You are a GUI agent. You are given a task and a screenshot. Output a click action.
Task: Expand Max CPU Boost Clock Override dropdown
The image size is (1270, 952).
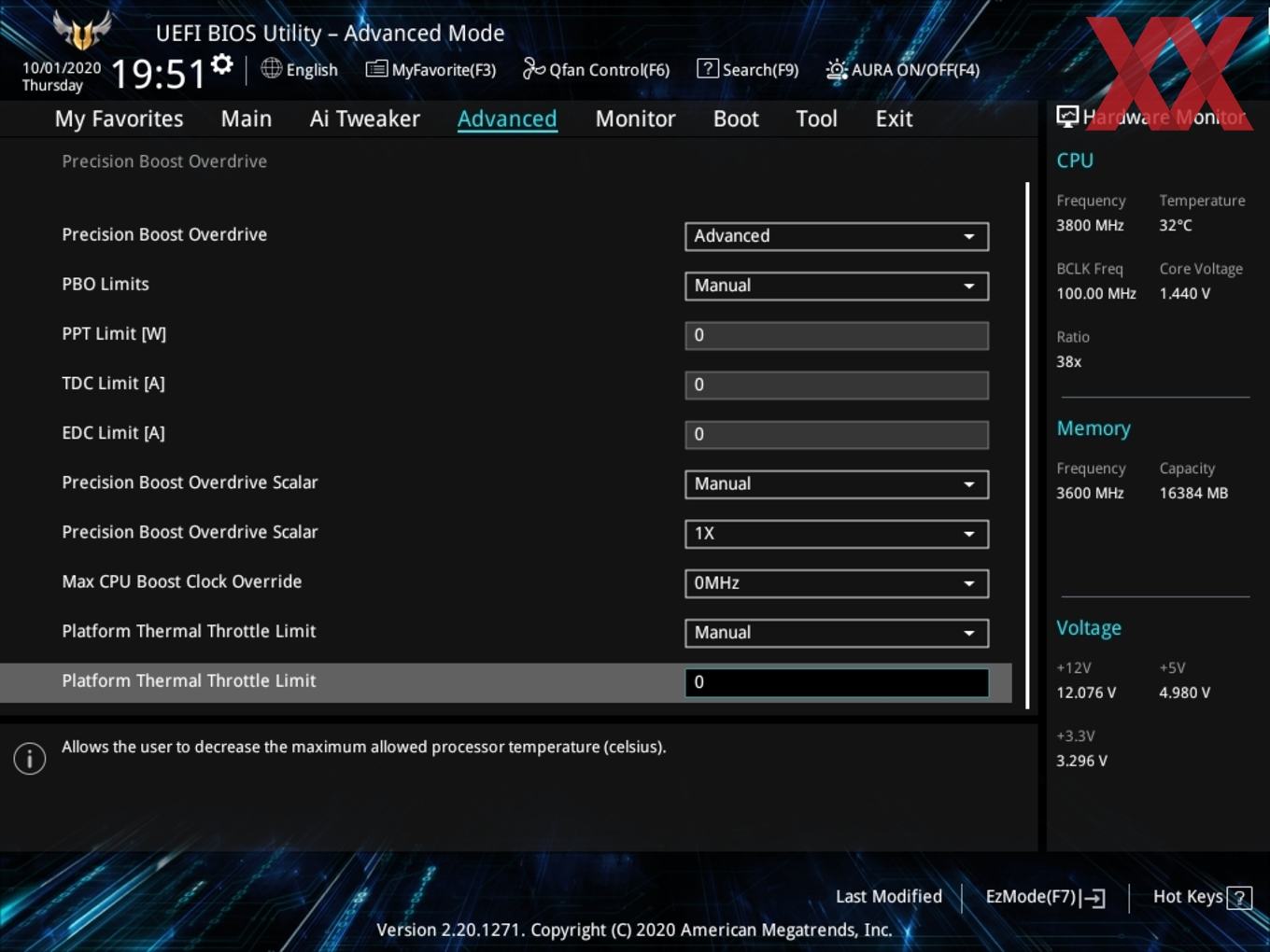[837, 583]
